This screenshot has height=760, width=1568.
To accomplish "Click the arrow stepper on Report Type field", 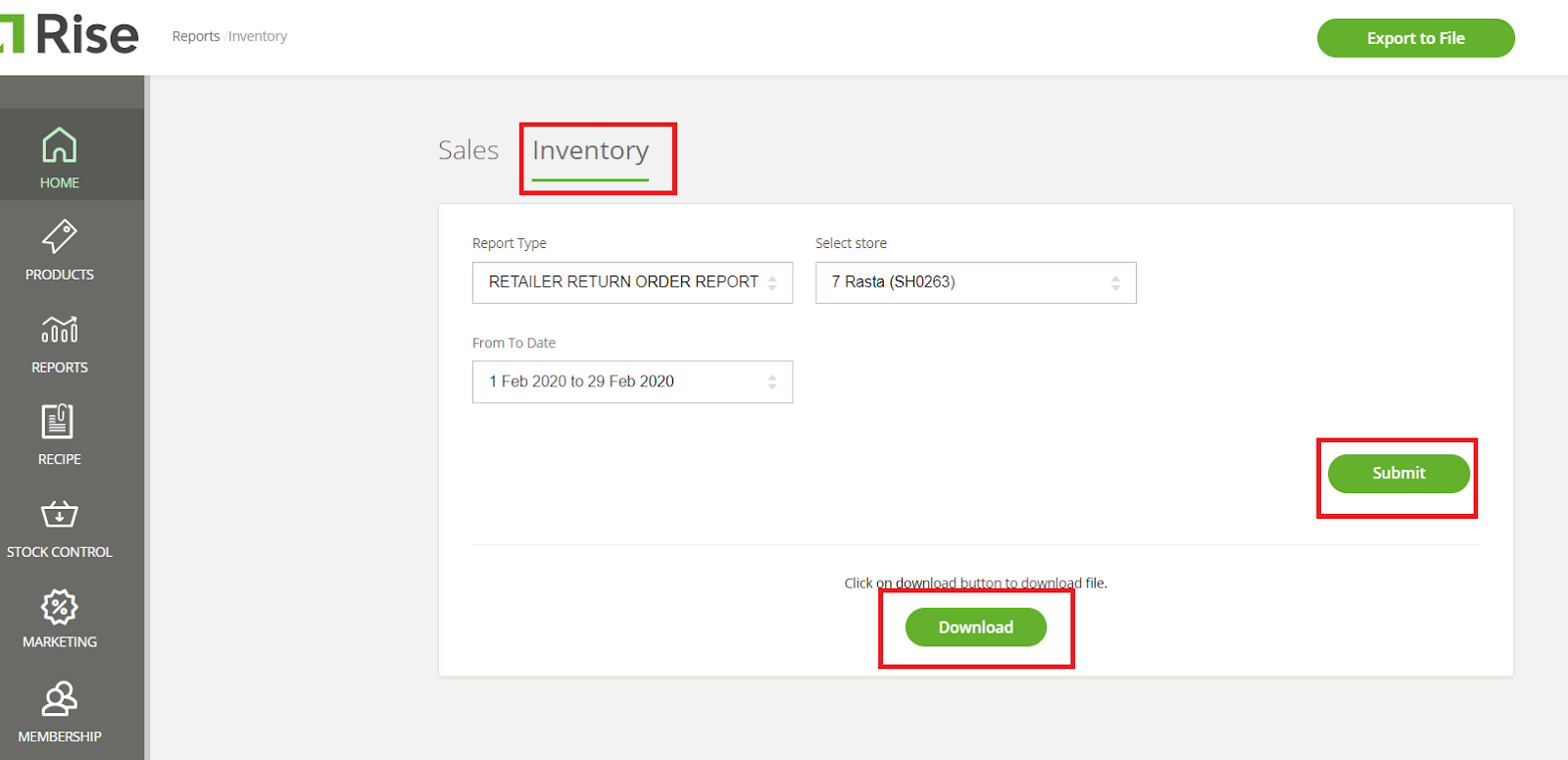I will click(772, 282).
